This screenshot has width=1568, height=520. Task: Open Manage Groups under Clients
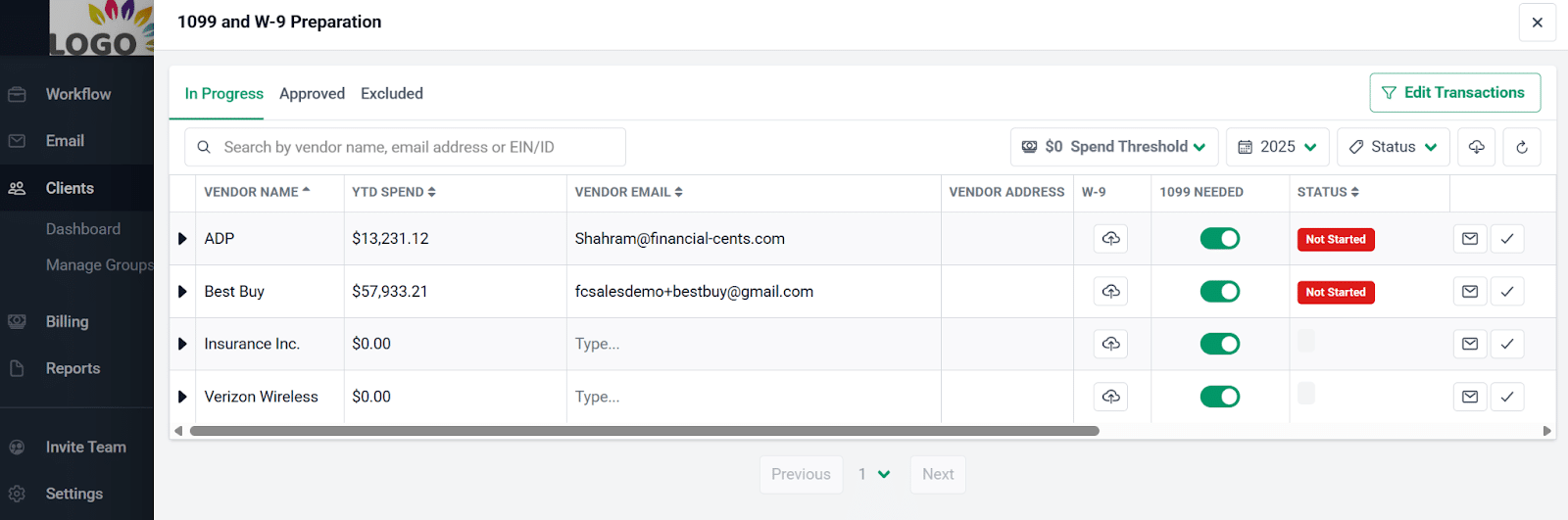coord(99,265)
